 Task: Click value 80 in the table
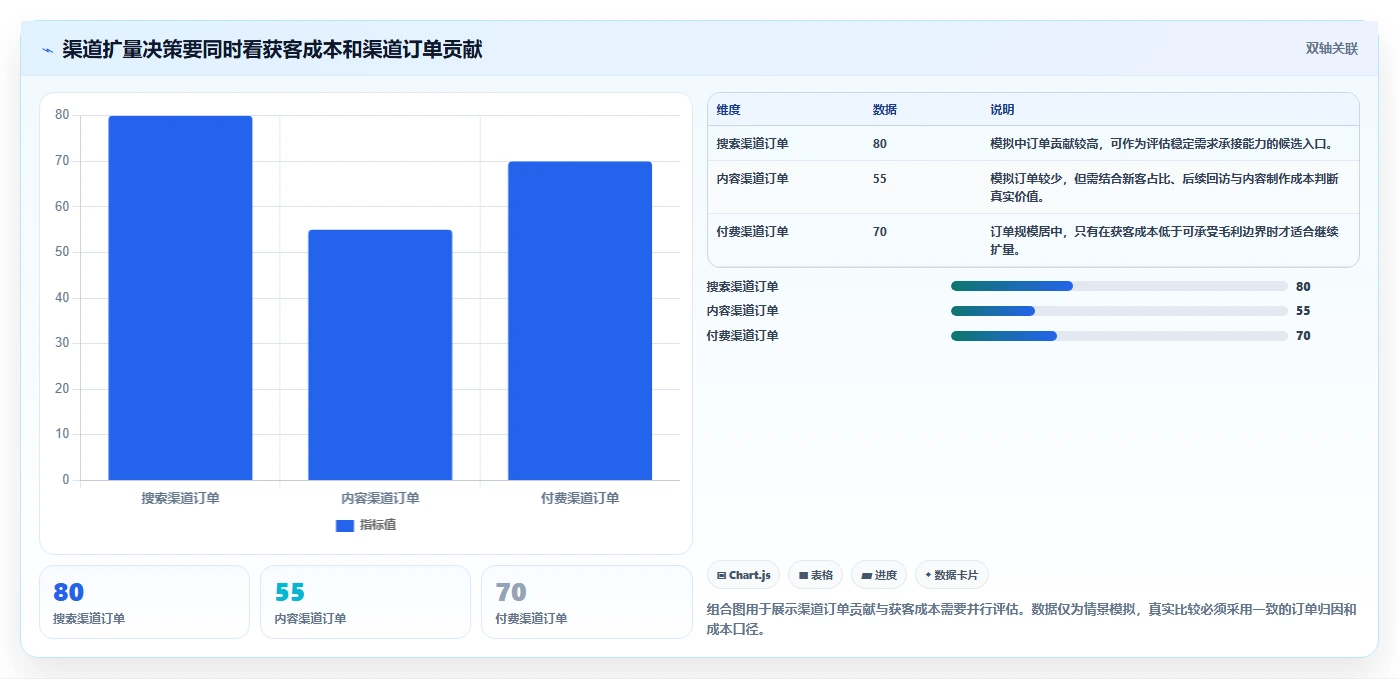(x=879, y=144)
